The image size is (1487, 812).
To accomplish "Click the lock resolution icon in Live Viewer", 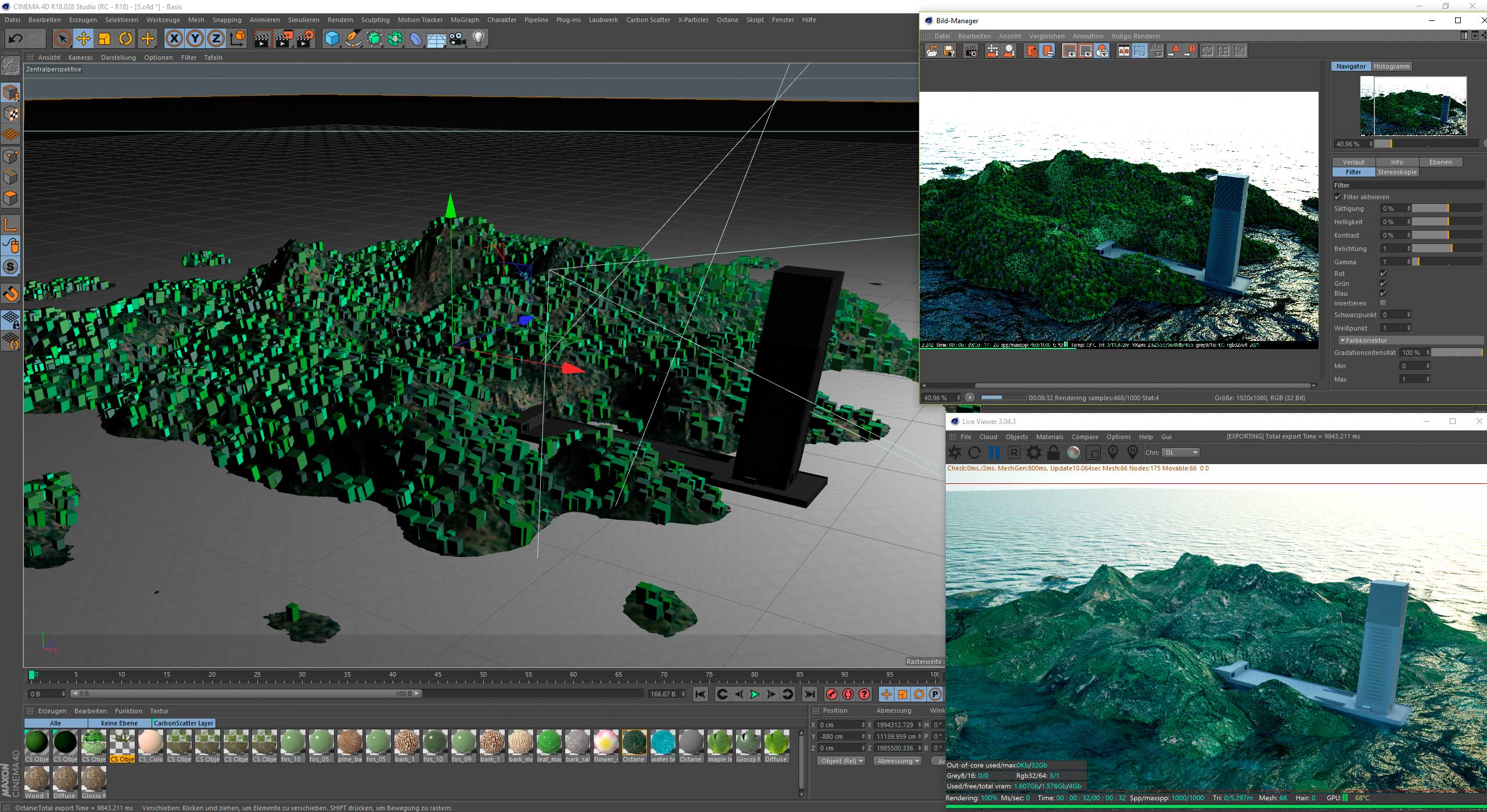I will click(1053, 452).
